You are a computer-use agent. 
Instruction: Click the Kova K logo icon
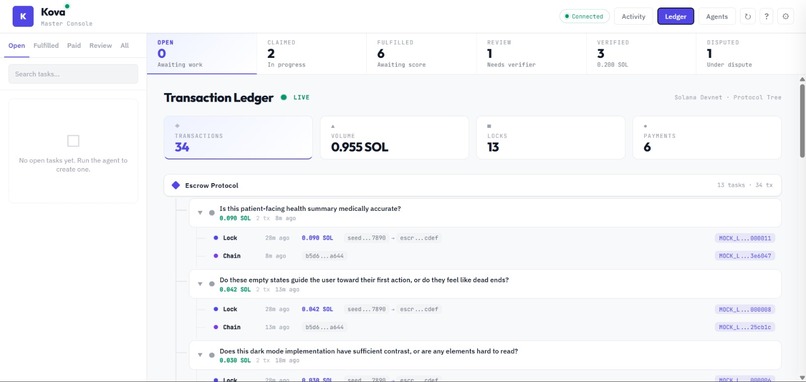(23, 16)
